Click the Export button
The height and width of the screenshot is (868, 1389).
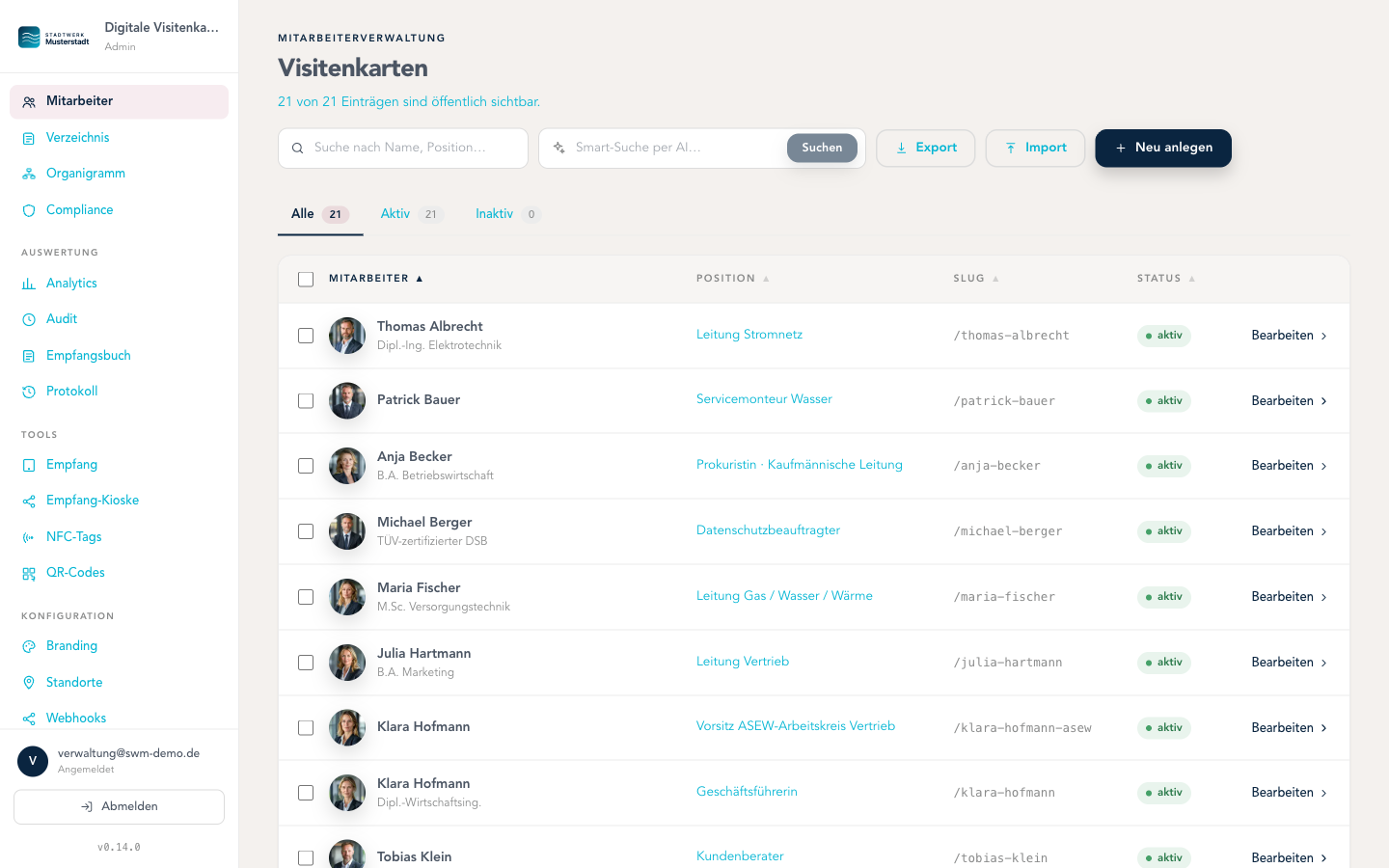[926, 148]
